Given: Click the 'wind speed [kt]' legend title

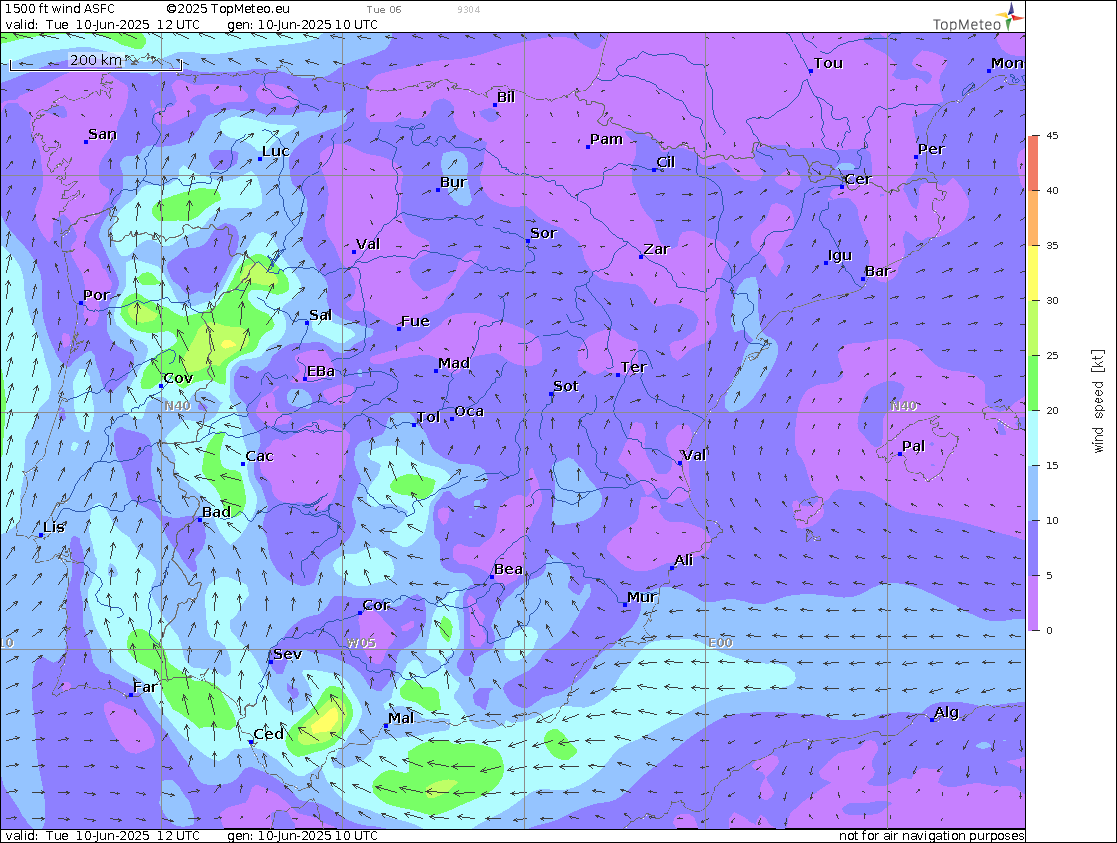Looking at the screenshot, I should point(1098,400).
